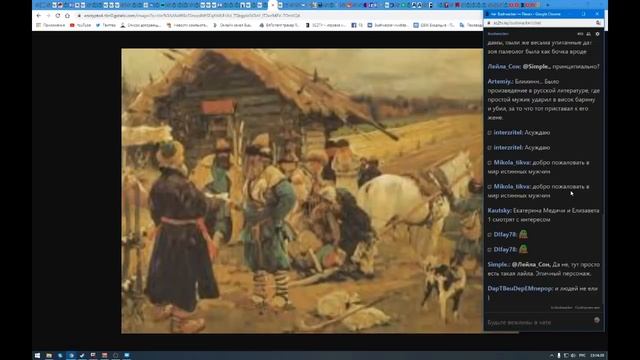
Task: Open the volume icon in system tray
Action: pos(573,356)
